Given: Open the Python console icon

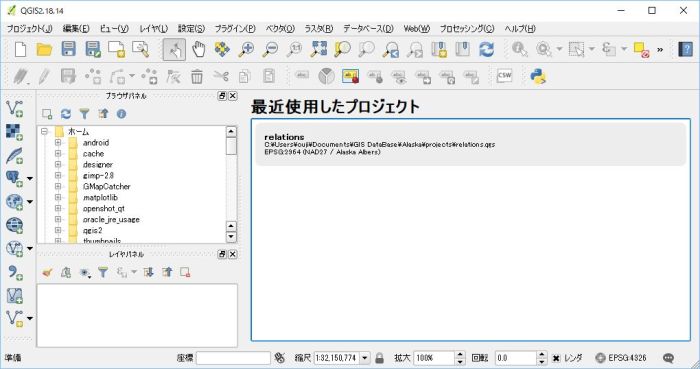Looking at the screenshot, I should [538, 77].
